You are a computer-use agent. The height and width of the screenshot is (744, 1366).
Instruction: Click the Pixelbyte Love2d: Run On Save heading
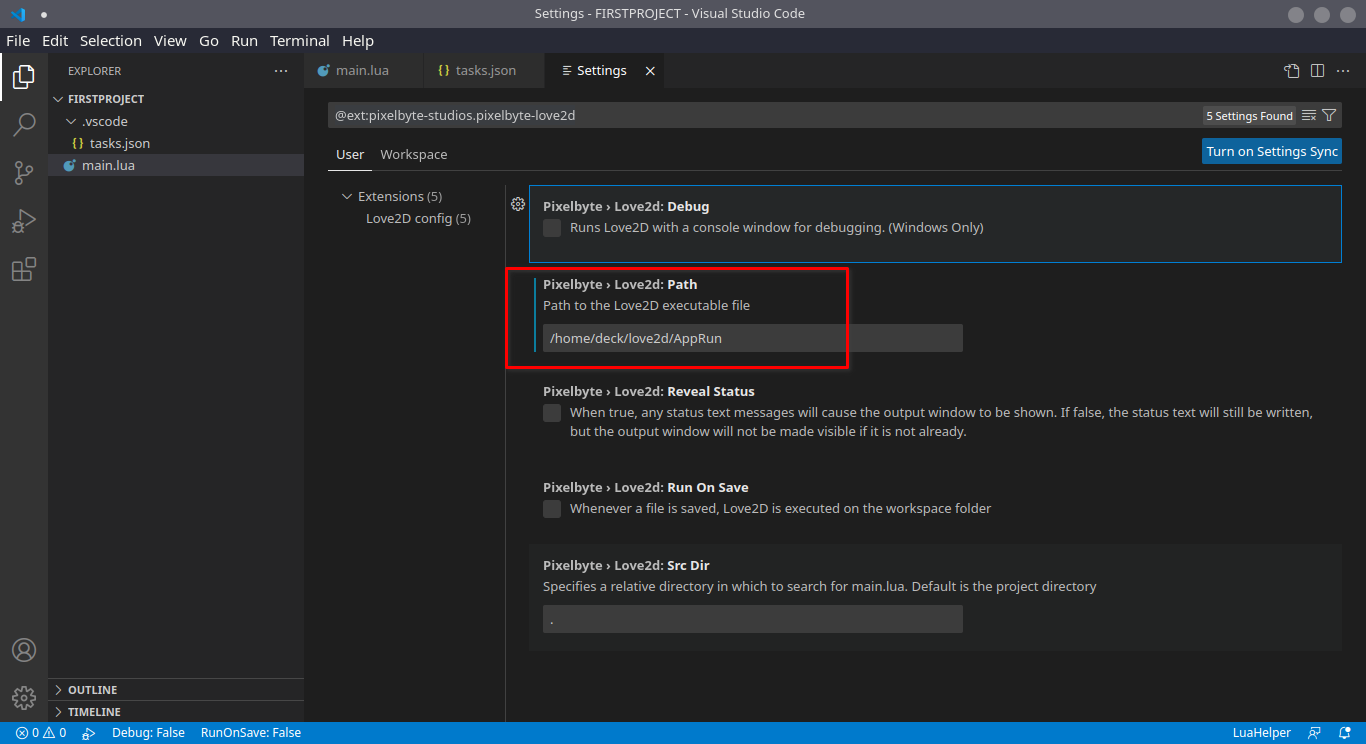pos(646,487)
